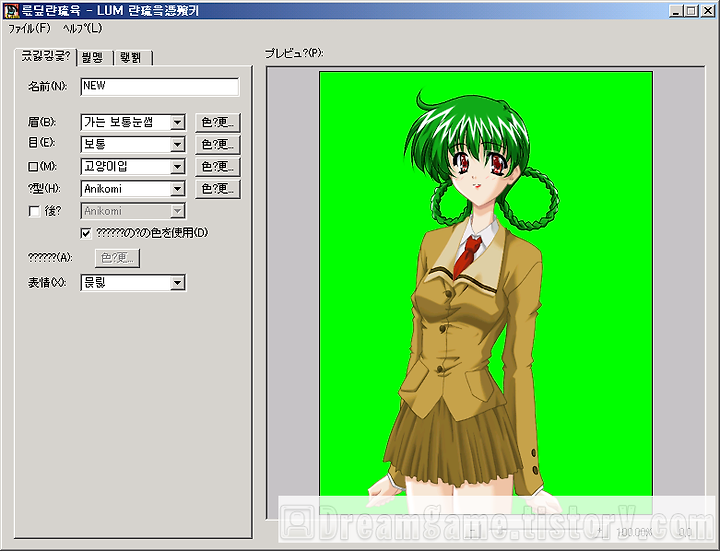Open the ファイル(F) menu

point(29,28)
